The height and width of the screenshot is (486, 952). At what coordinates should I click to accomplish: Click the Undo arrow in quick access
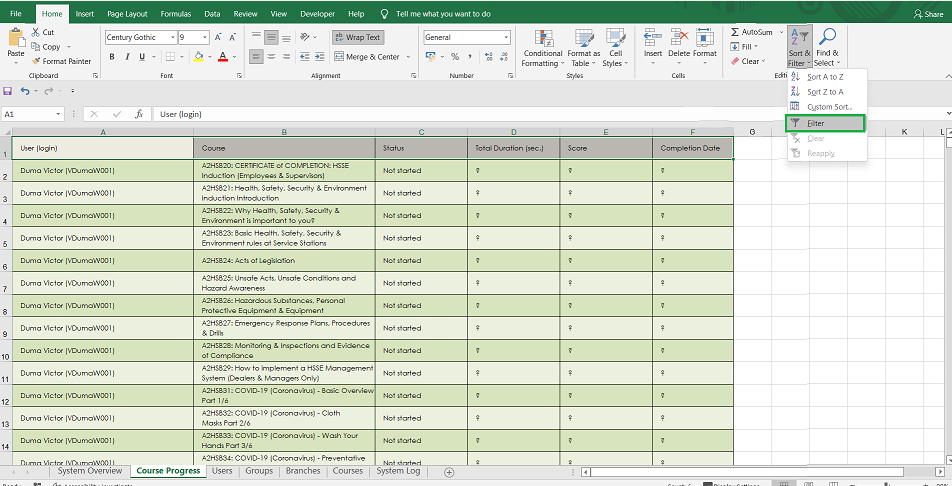[x=24, y=91]
